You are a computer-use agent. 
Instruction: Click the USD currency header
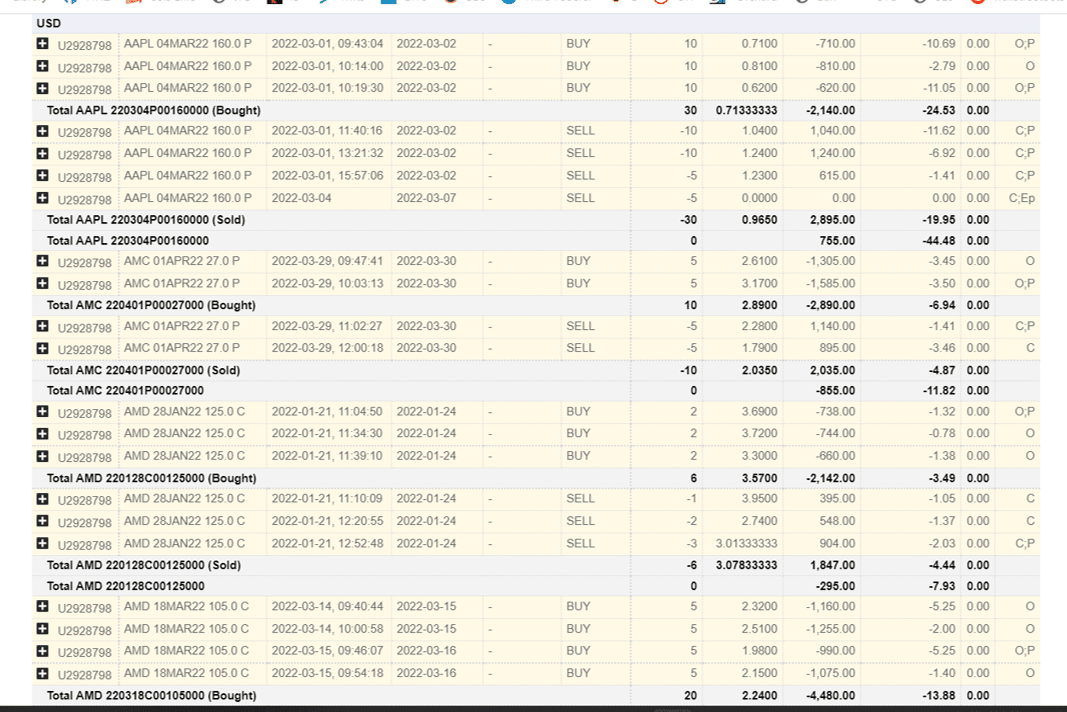click(49, 23)
